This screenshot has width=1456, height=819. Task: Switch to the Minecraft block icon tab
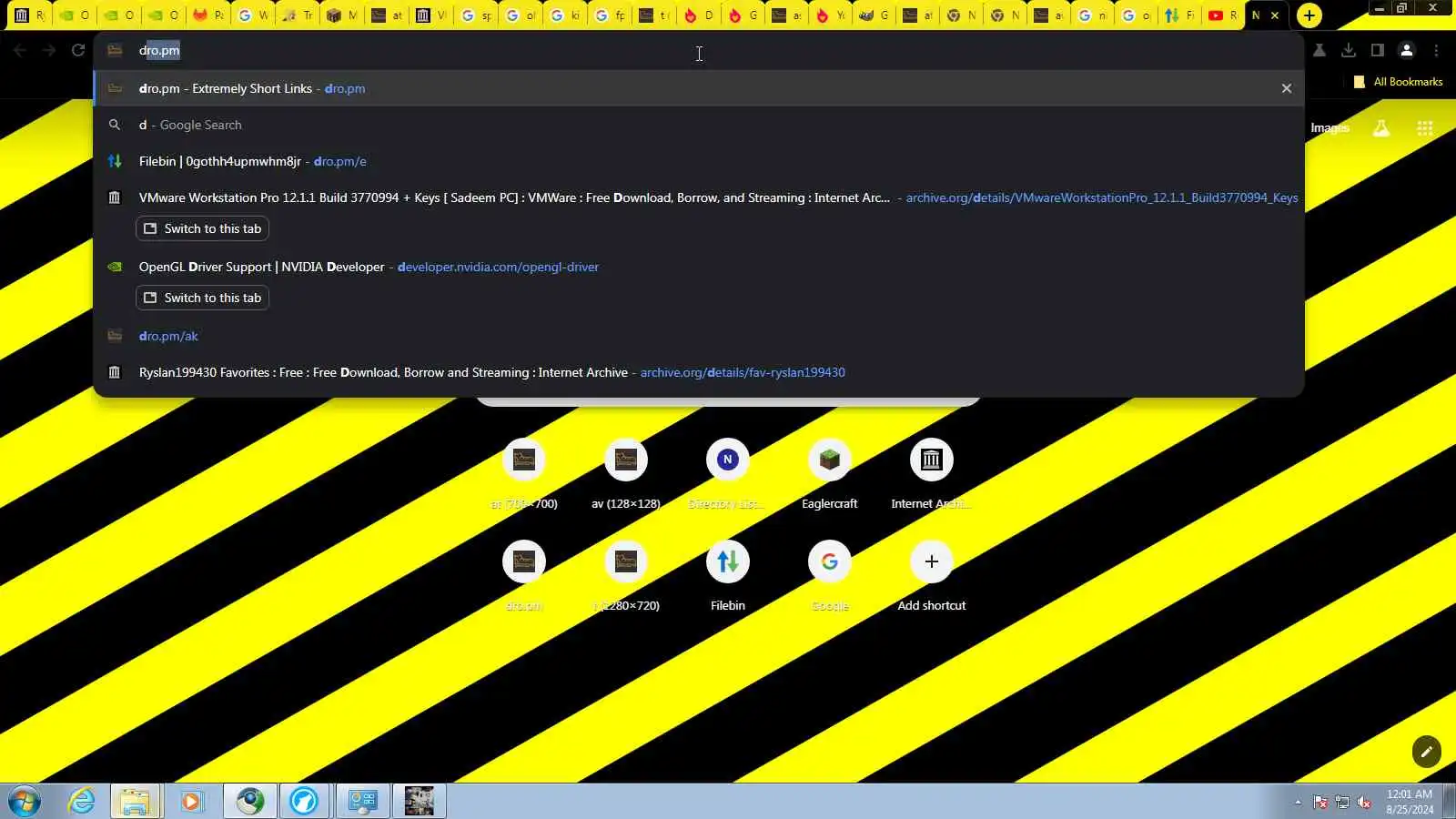[341, 15]
